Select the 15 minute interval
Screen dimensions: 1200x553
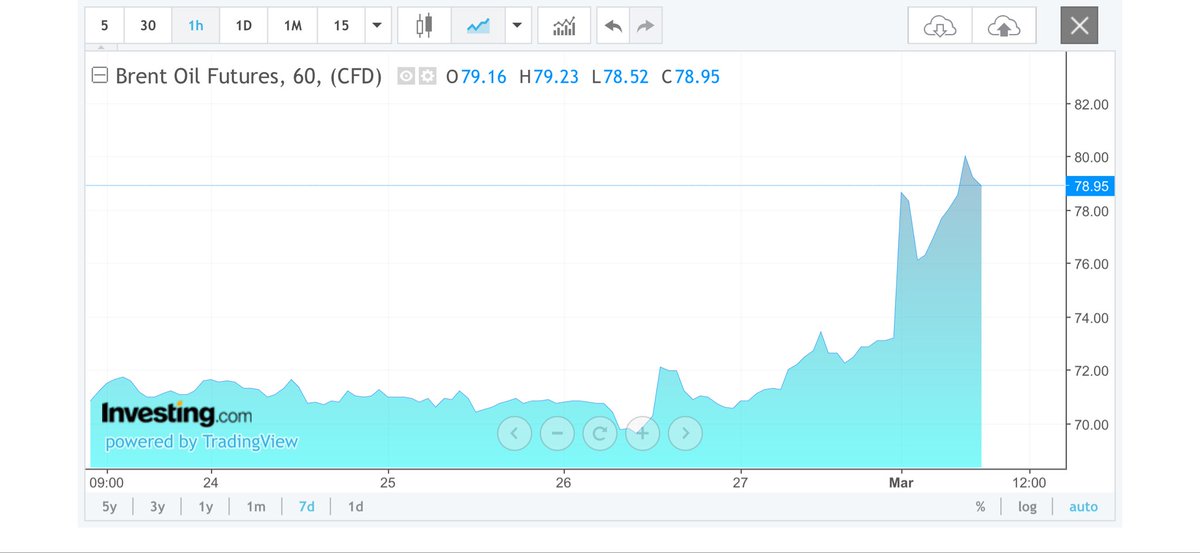[341, 25]
